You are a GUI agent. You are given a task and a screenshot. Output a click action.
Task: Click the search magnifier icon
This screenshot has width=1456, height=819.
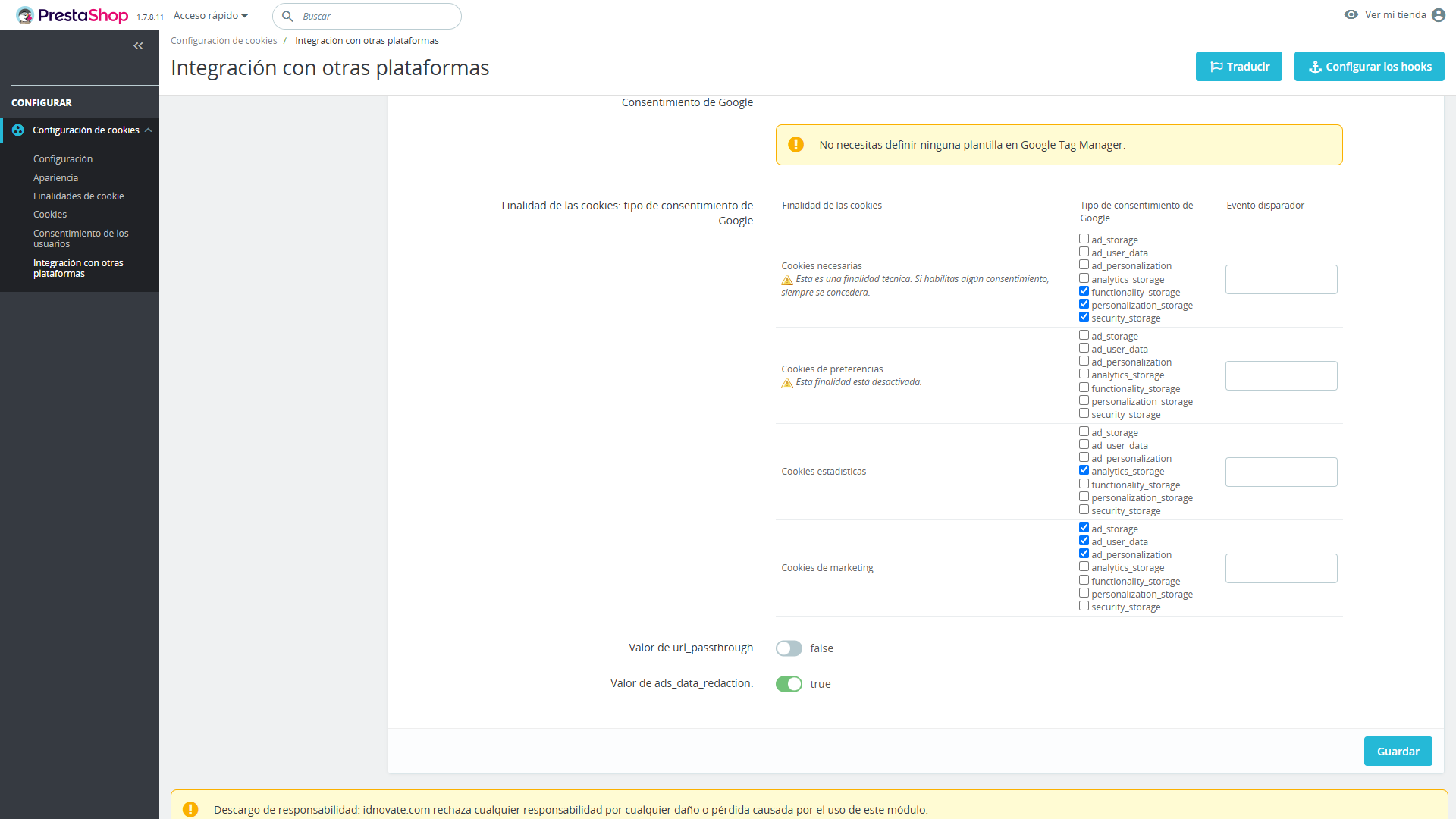tap(287, 16)
